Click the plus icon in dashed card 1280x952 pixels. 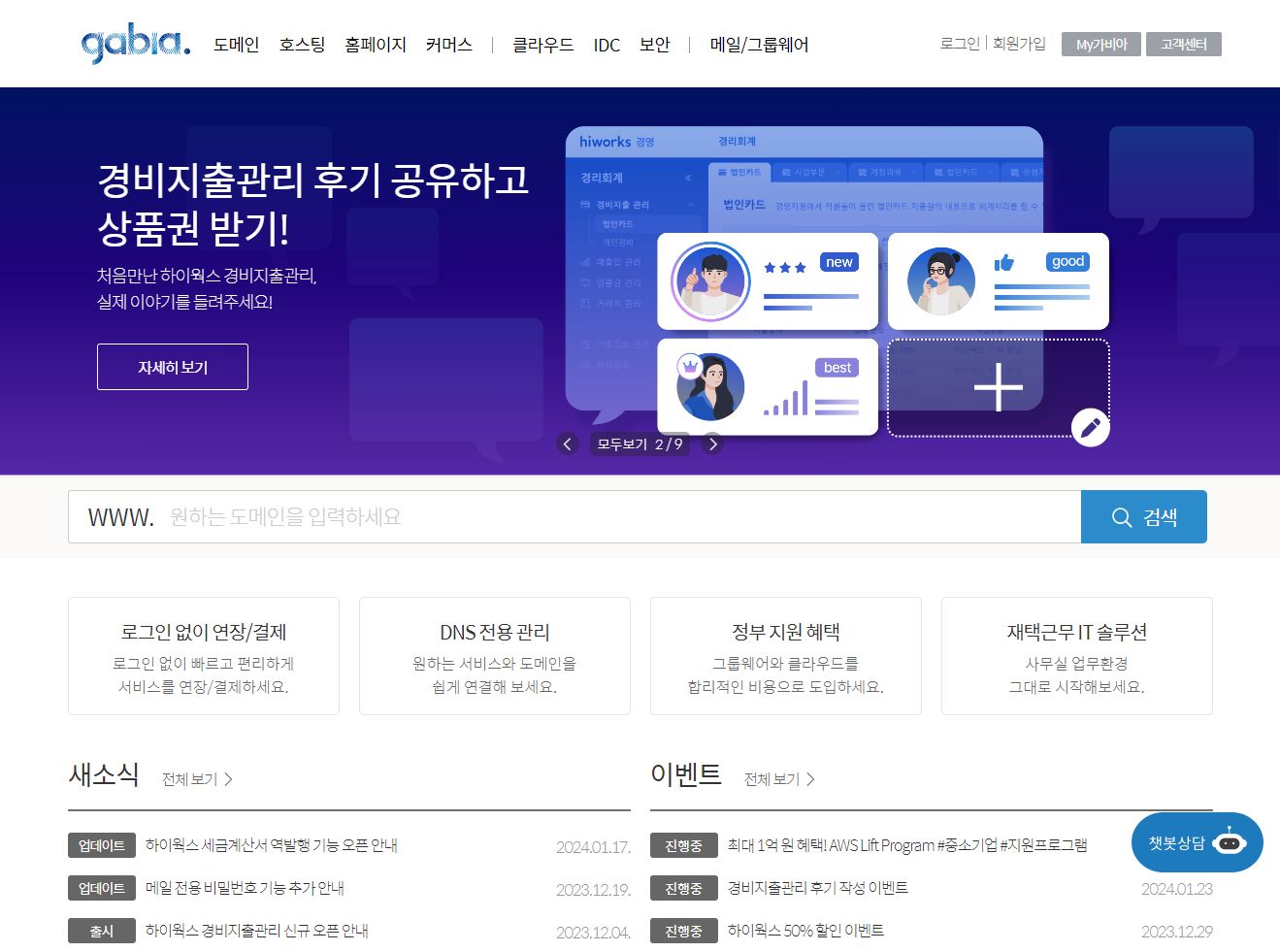[x=998, y=387]
